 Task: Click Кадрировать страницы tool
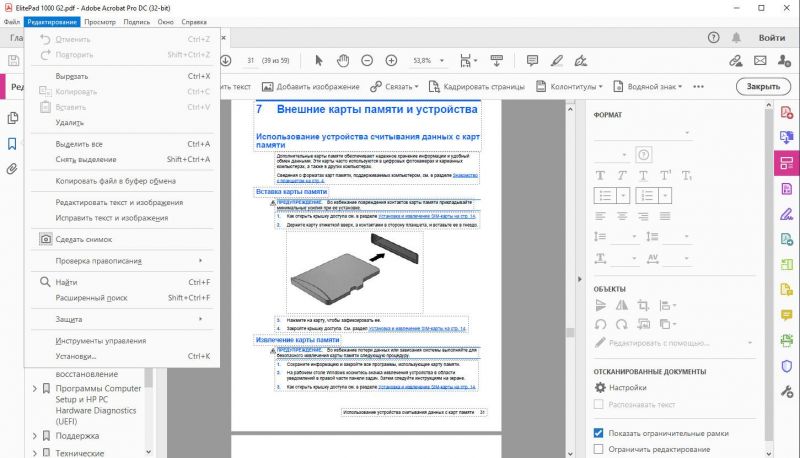(x=477, y=87)
